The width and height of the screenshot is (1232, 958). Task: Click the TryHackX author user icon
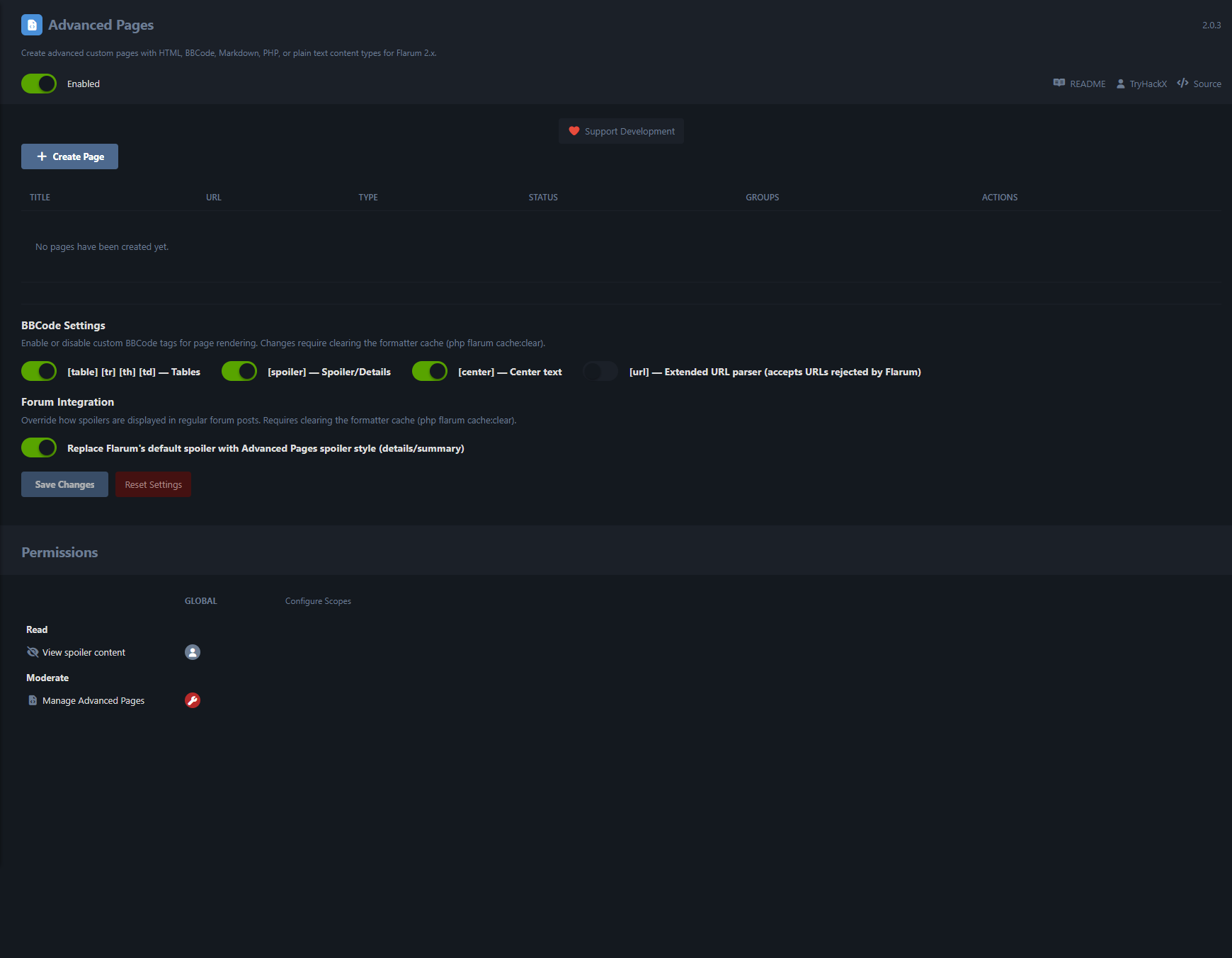pos(1121,84)
